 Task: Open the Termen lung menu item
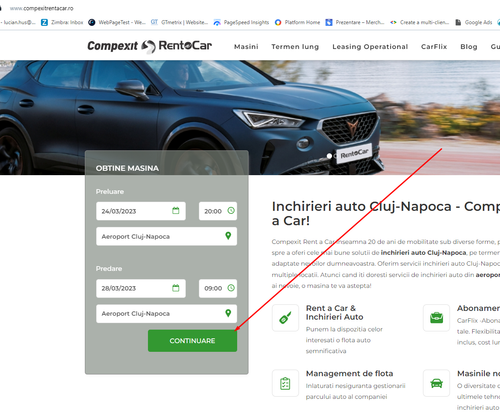[295, 47]
